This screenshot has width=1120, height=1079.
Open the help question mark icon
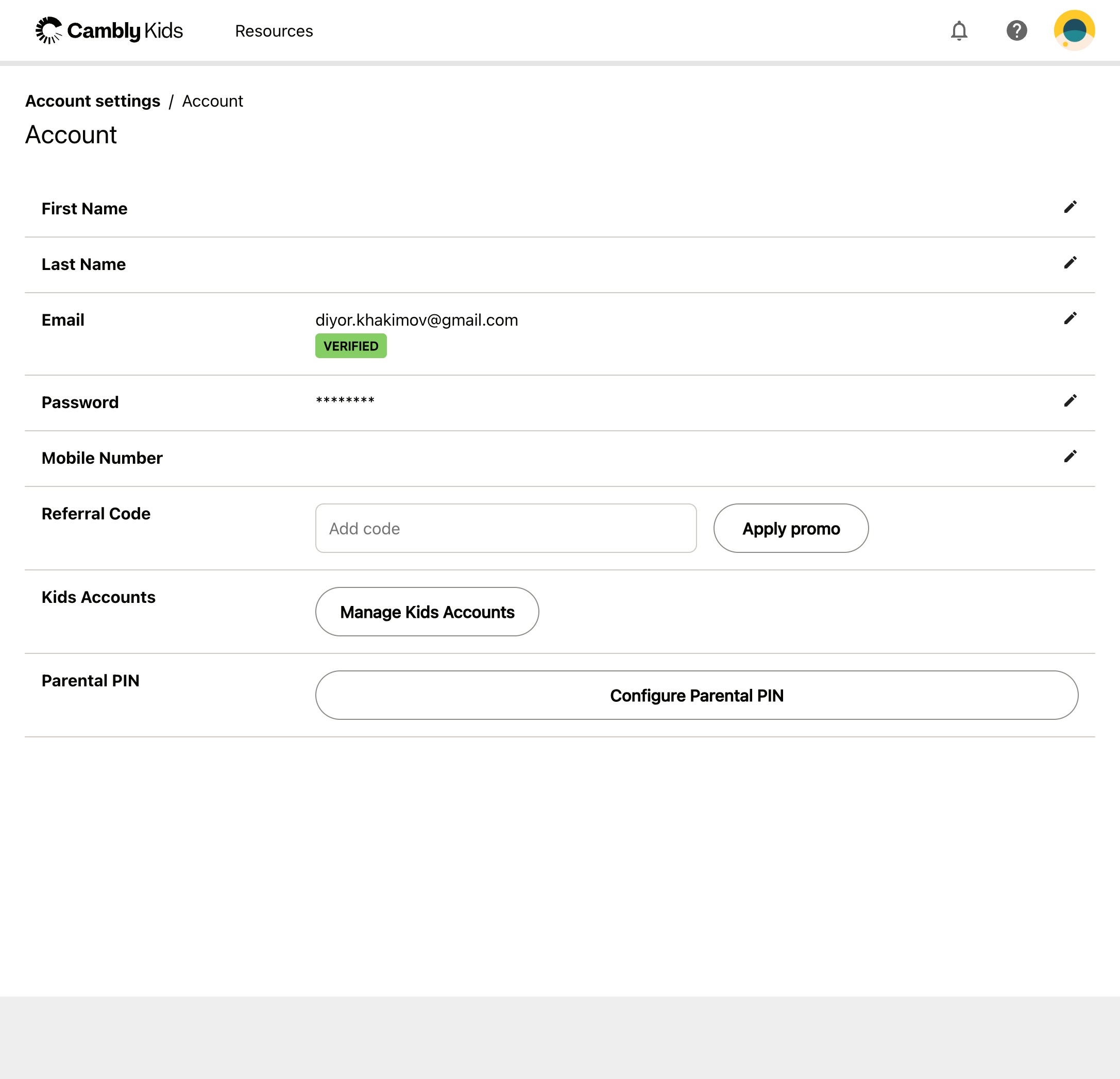[x=1016, y=30]
